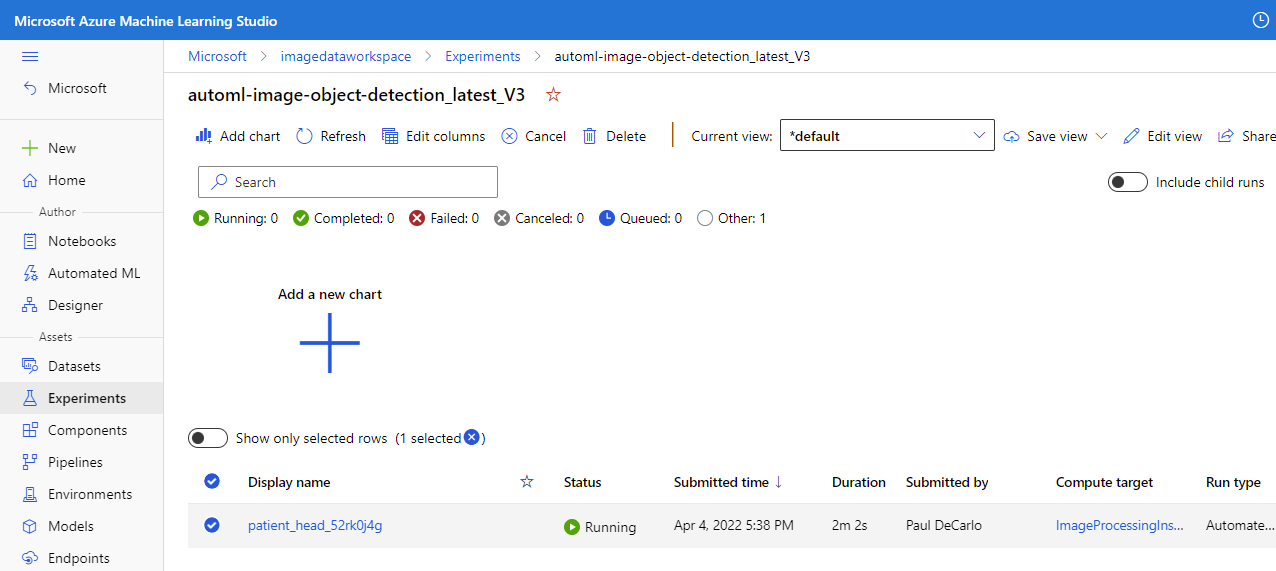The image size is (1276, 571).
Task: Favorite the experiment with the red star
Action: tap(553, 95)
